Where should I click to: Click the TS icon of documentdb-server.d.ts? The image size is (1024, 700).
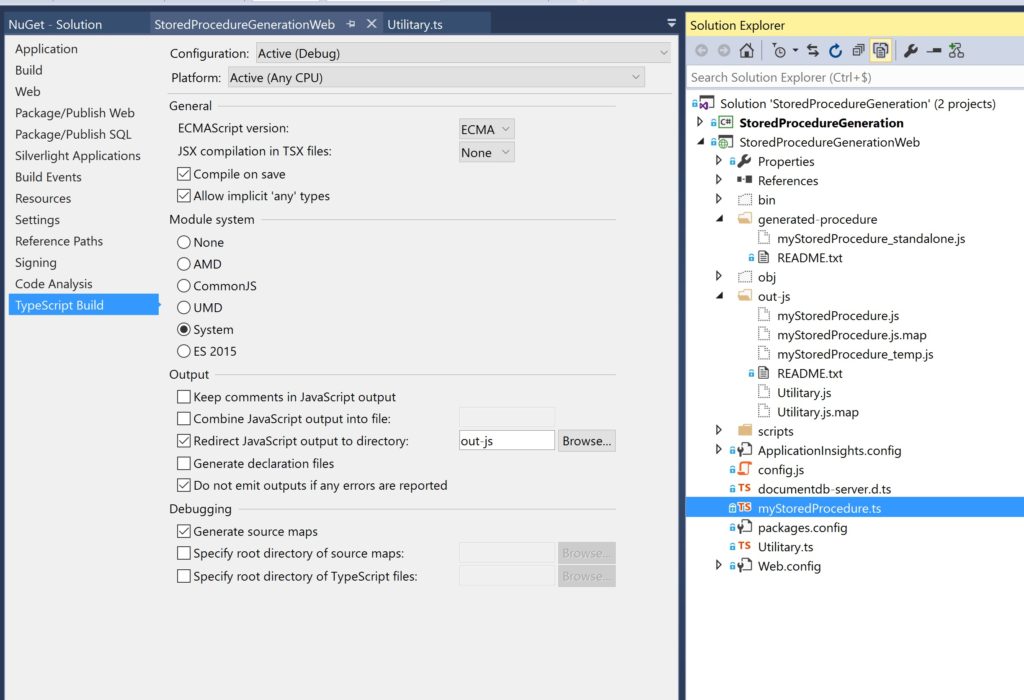coord(744,488)
